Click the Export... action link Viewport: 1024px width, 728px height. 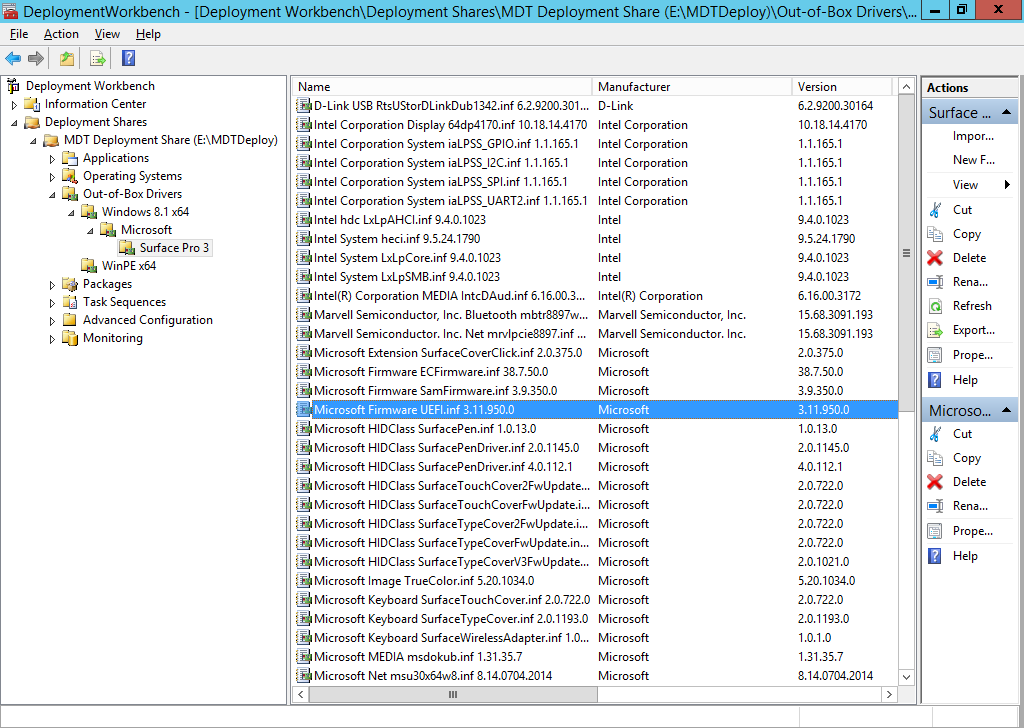974,330
